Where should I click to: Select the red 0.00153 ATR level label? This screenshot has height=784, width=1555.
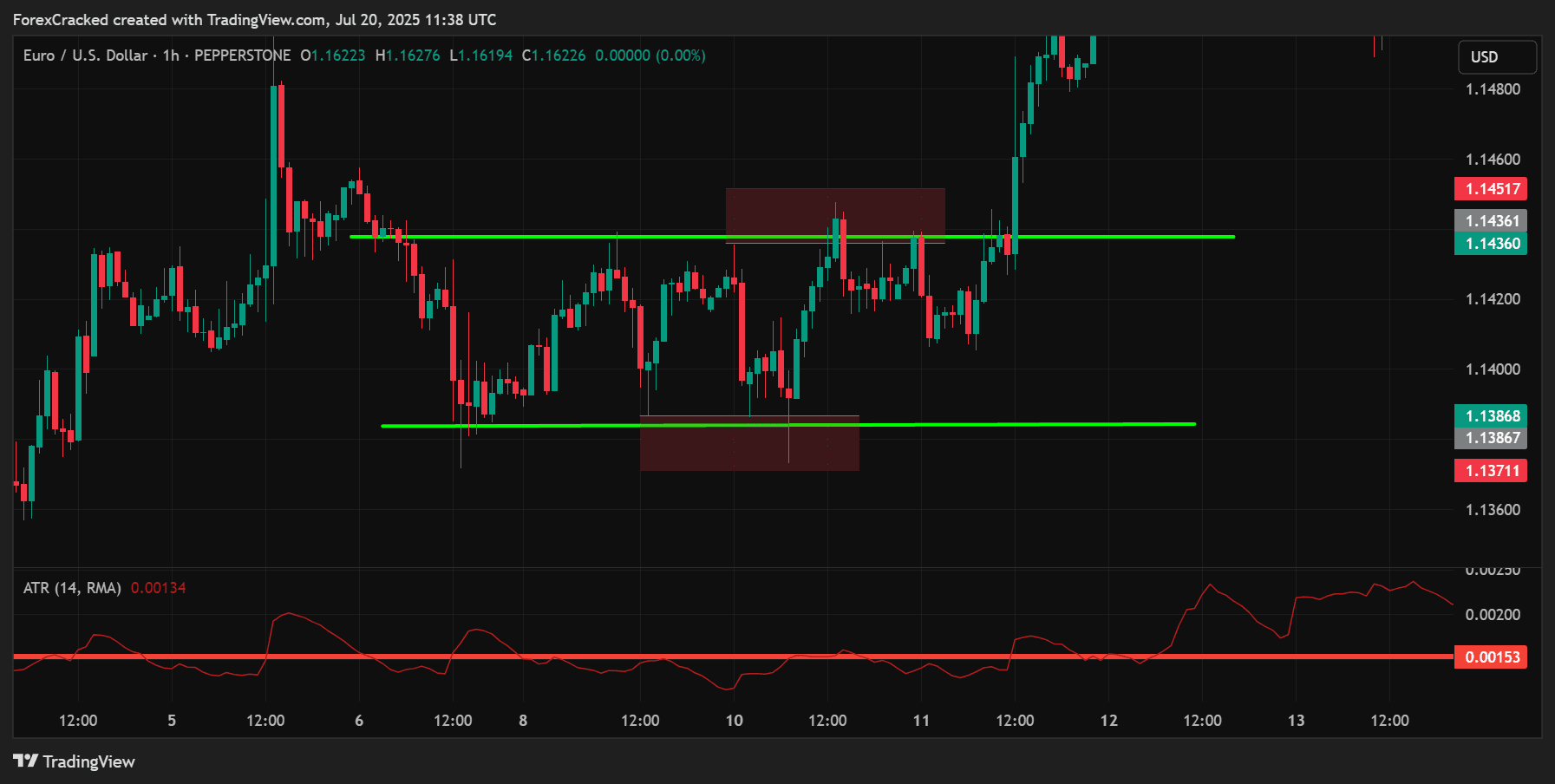(1491, 657)
